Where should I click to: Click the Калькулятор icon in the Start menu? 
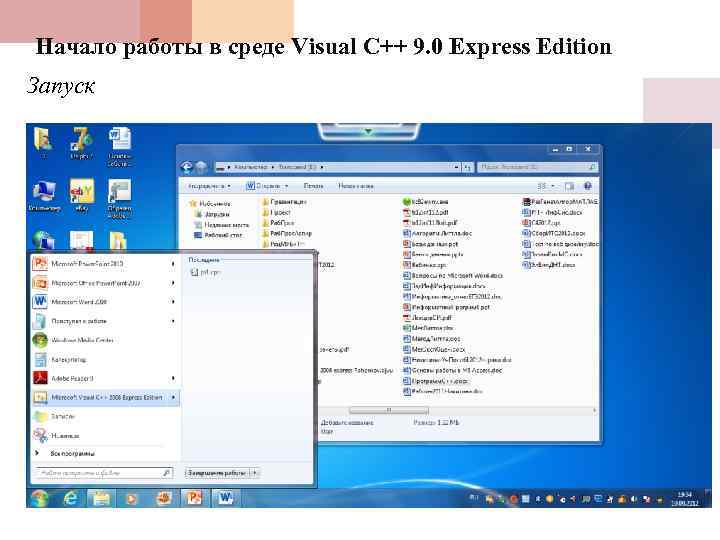[x=40, y=360]
